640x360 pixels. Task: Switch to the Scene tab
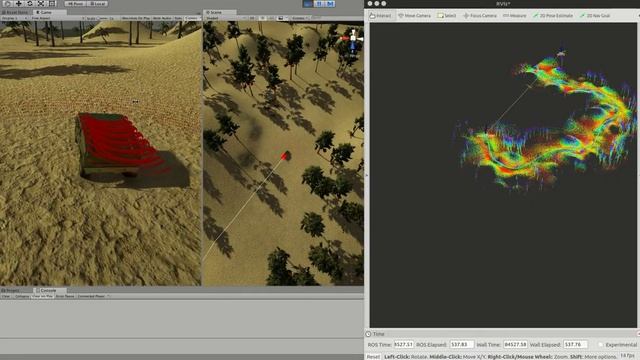click(x=220, y=13)
